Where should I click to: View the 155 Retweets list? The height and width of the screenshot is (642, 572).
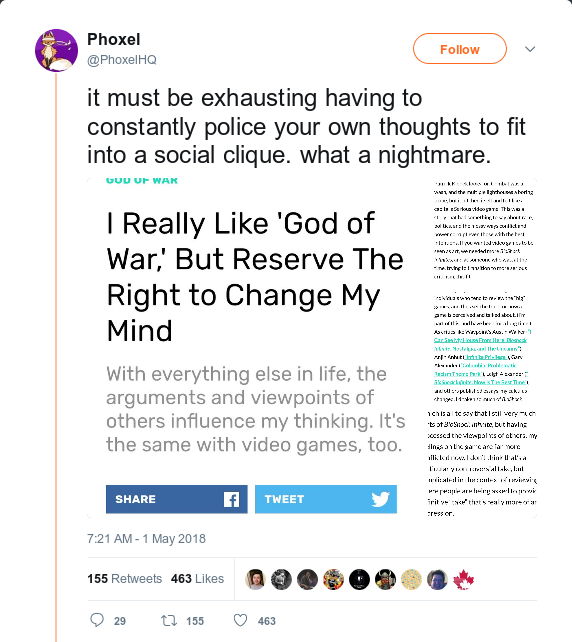point(124,579)
